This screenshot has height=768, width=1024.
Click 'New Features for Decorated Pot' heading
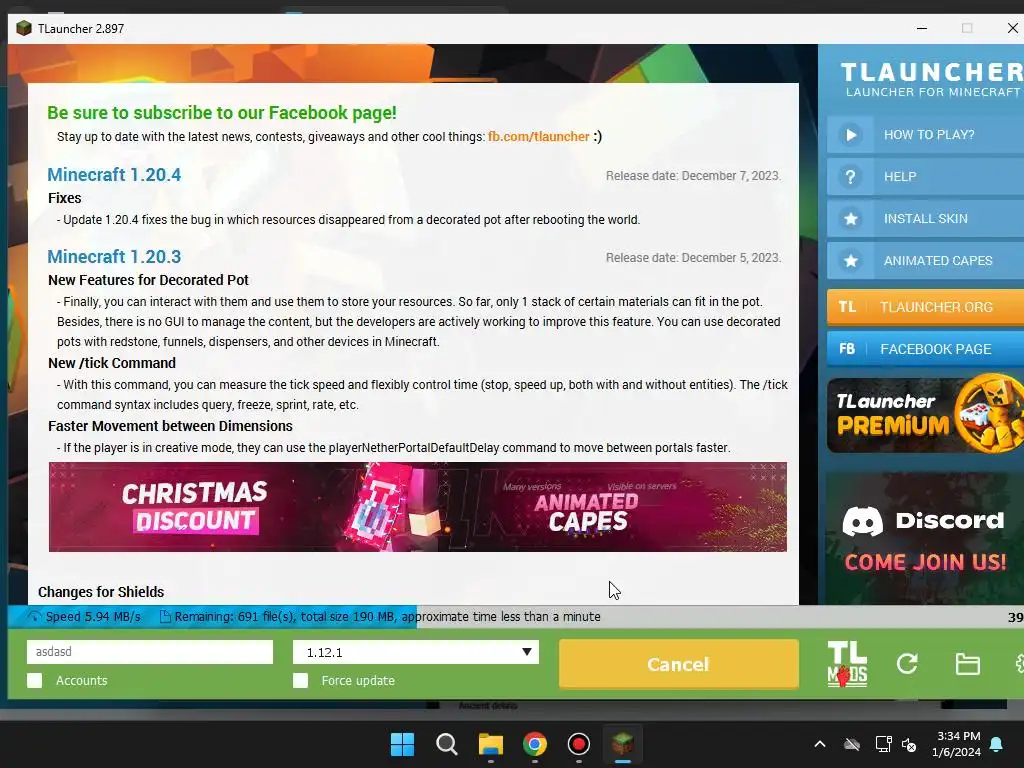tap(148, 280)
